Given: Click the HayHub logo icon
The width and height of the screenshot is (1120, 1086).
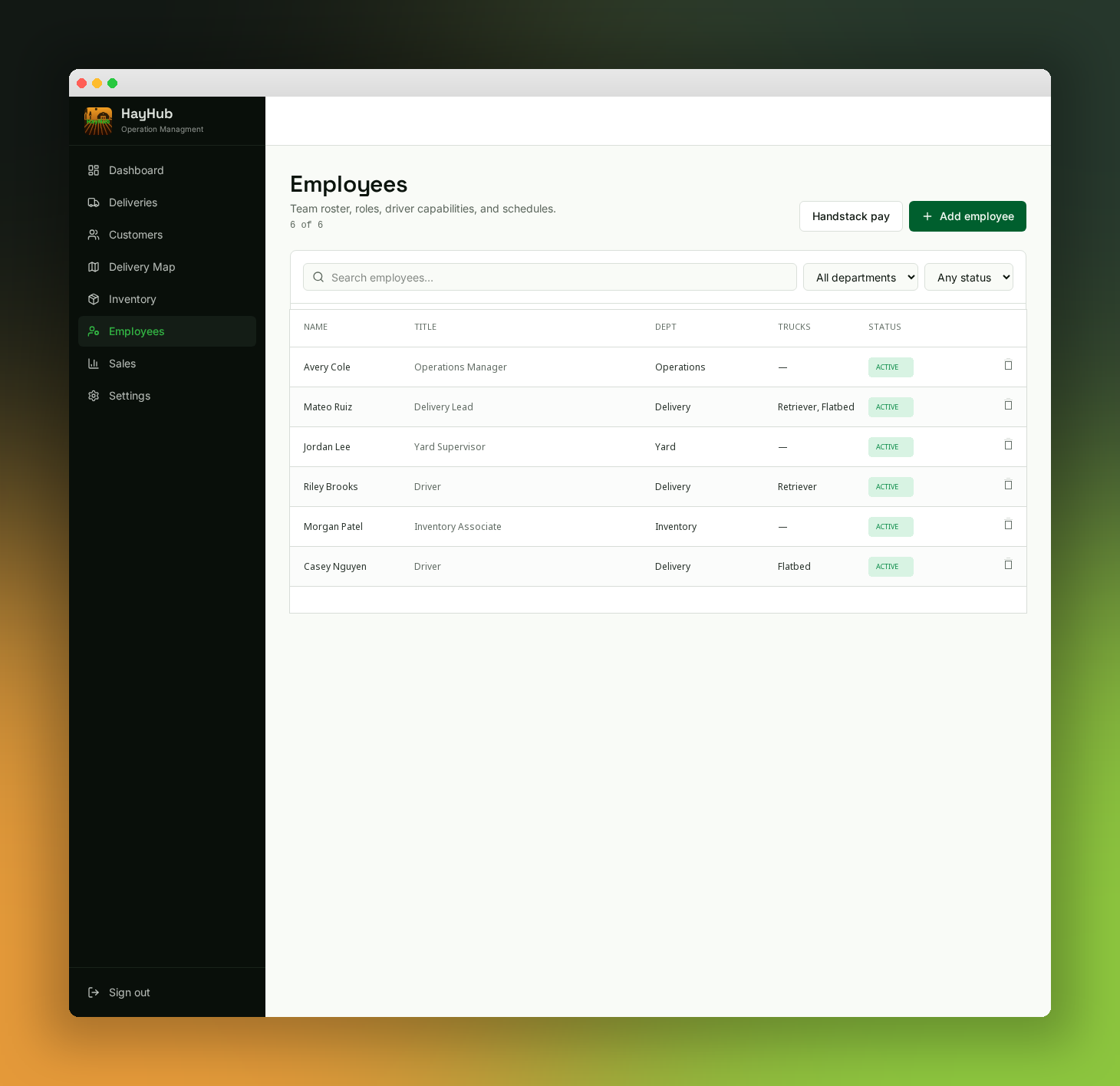Looking at the screenshot, I should pyautogui.click(x=98, y=121).
